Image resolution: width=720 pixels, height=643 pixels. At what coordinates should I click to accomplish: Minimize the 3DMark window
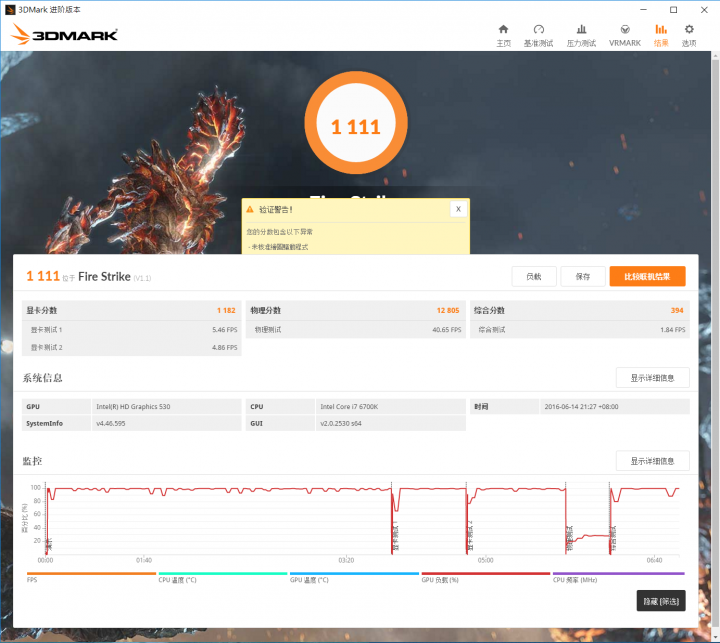(x=643, y=10)
